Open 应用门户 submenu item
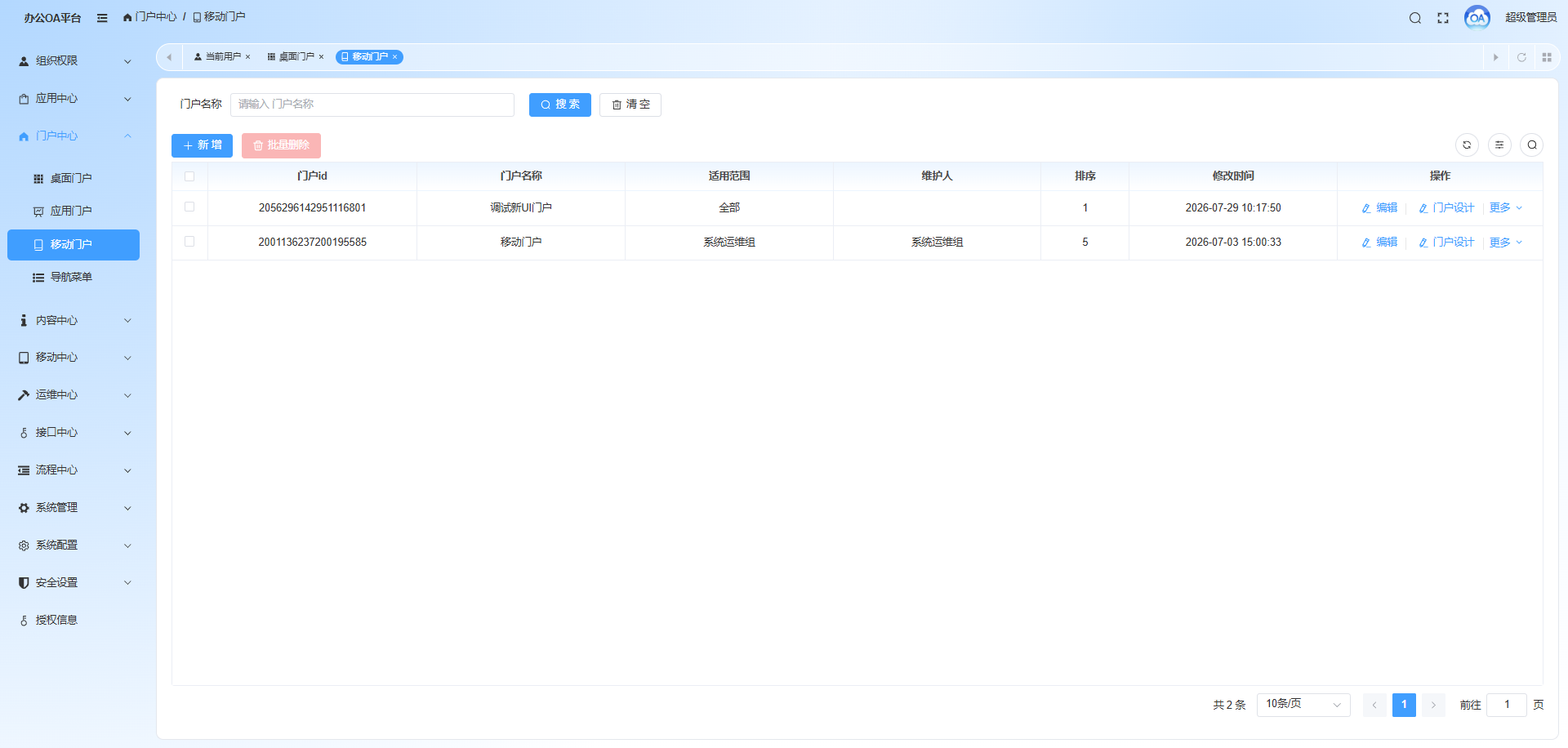The width and height of the screenshot is (1568, 748). [x=73, y=211]
